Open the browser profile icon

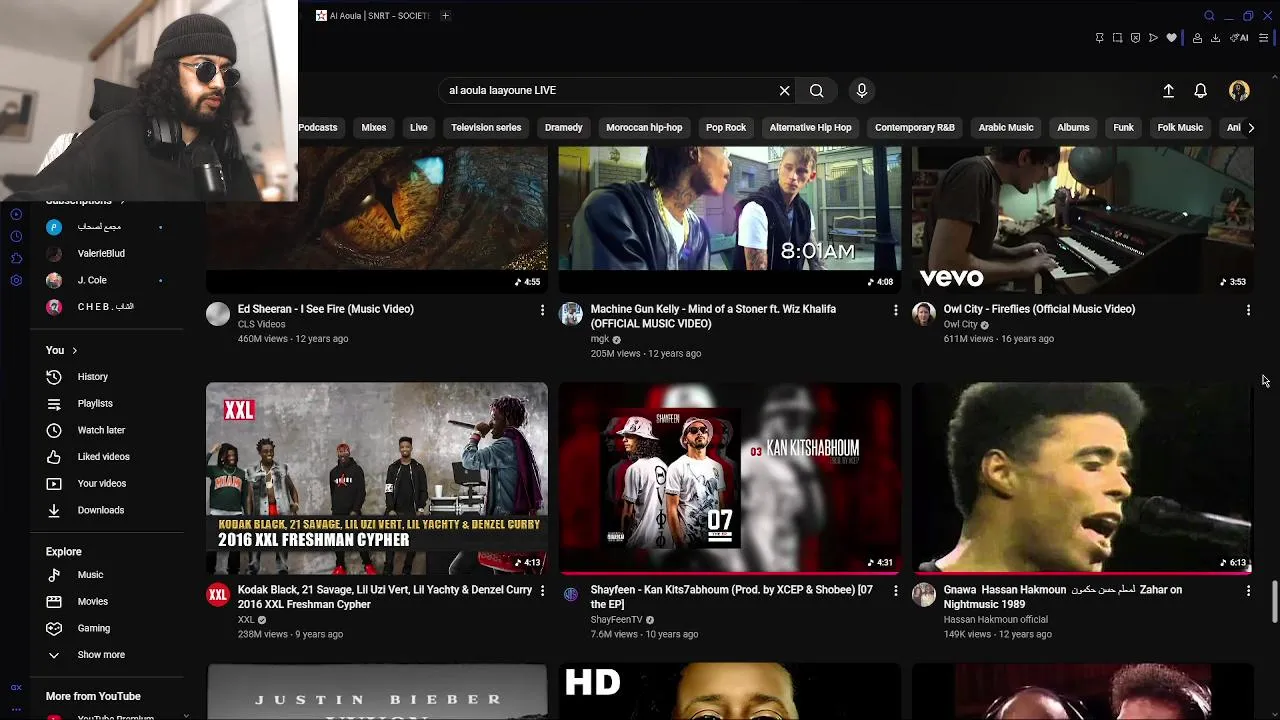[x=1197, y=38]
